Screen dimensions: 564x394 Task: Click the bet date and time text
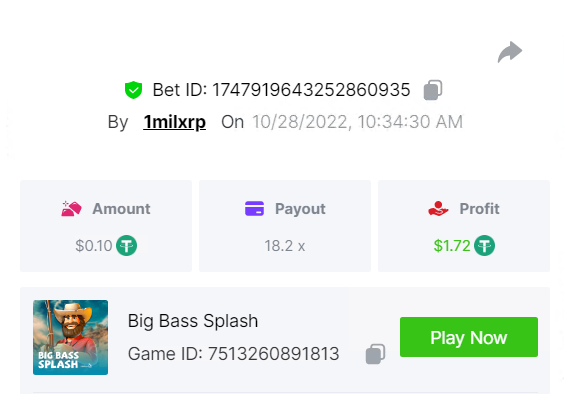357,122
